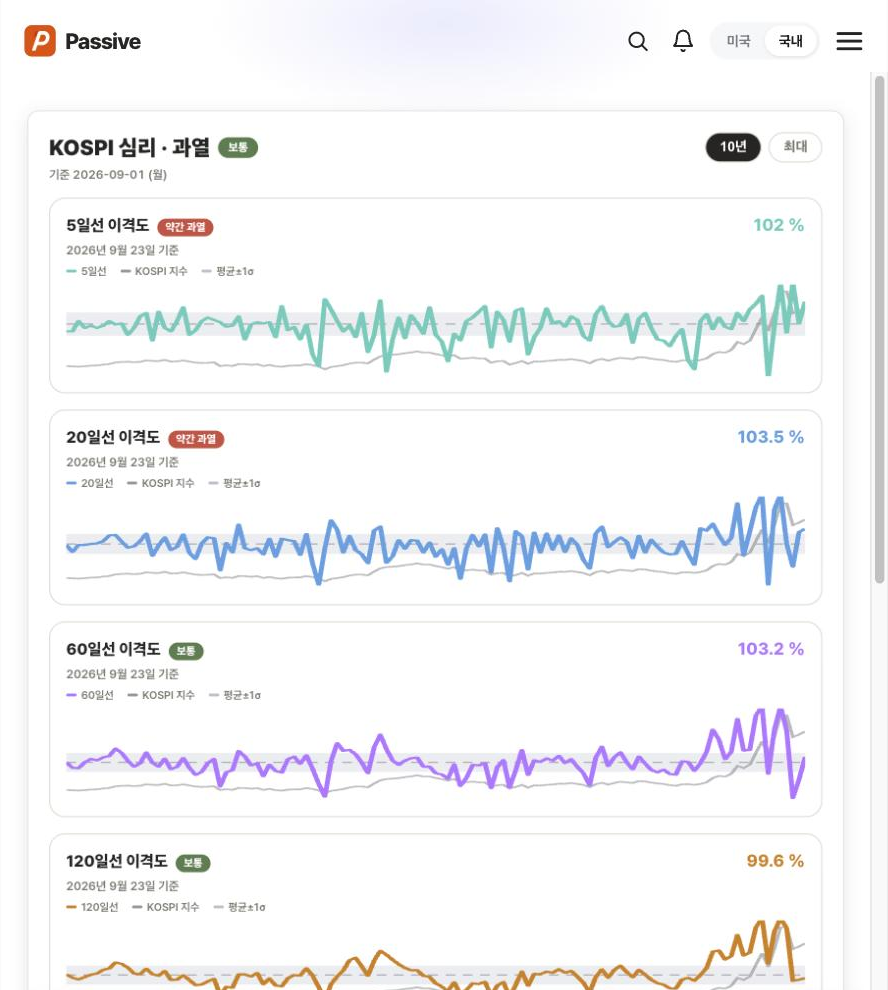Click the Passive brand name link
Image resolution: width=888 pixels, height=990 pixels.
click(x=103, y=42)
